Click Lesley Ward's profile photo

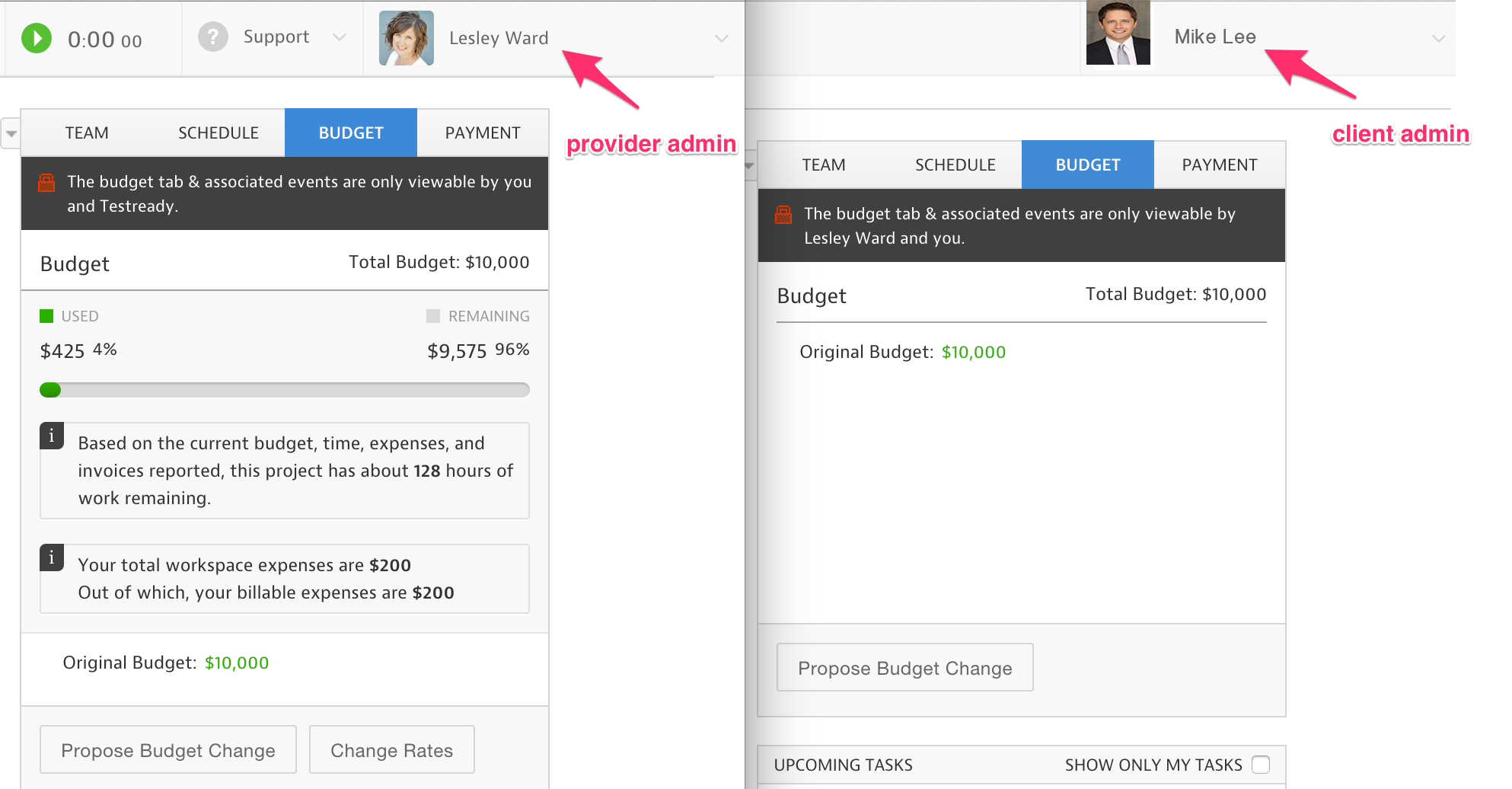[407, 38]
